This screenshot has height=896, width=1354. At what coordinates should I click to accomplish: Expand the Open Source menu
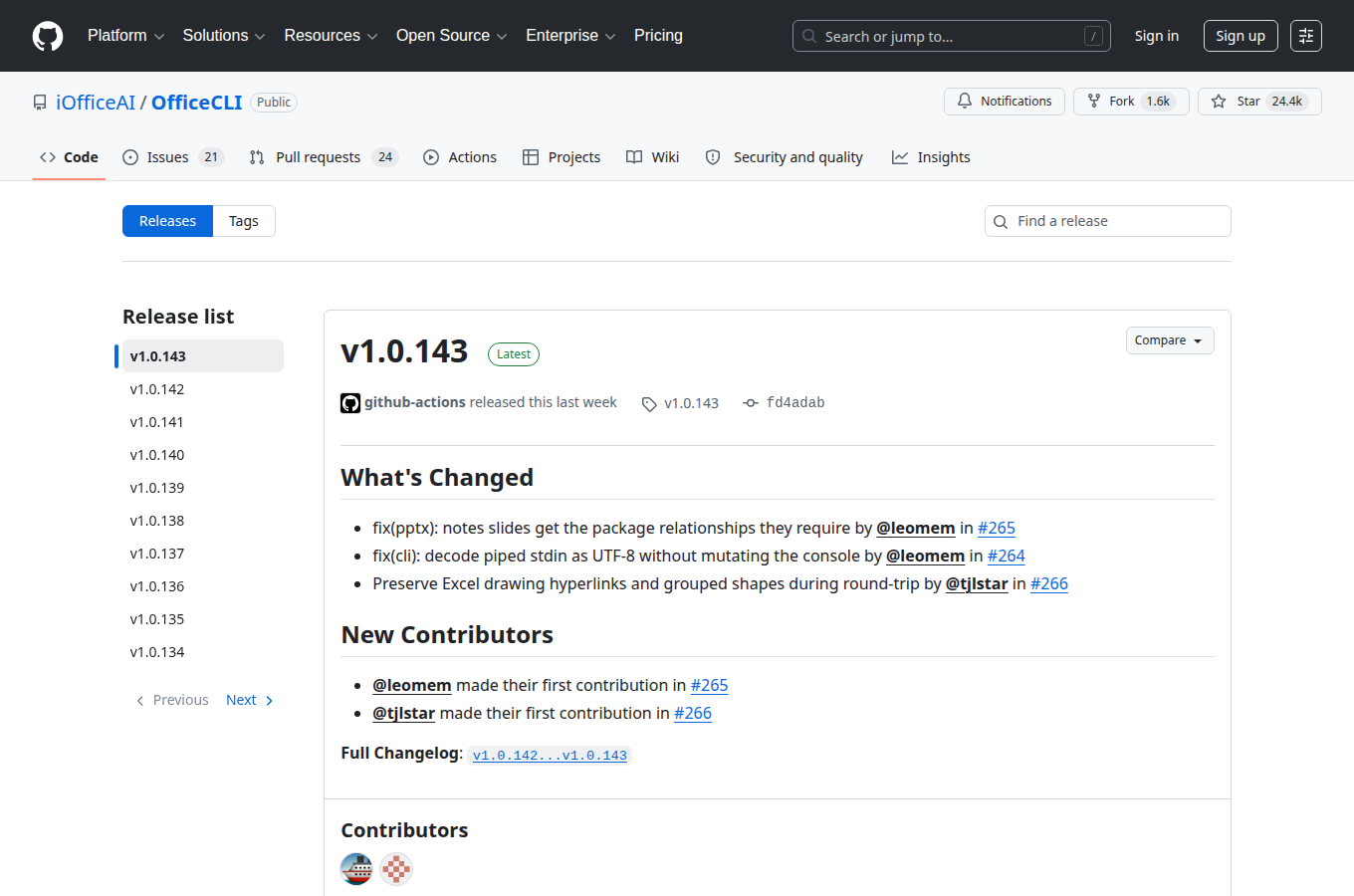click(452, 36)
